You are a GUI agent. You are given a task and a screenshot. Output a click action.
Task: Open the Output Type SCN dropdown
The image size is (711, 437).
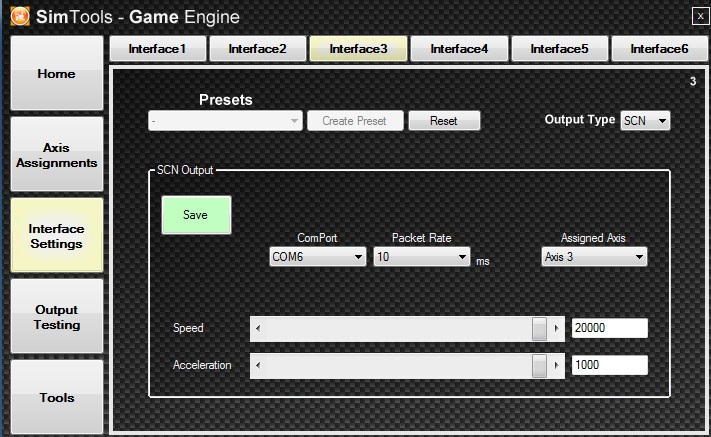[645, 121]
